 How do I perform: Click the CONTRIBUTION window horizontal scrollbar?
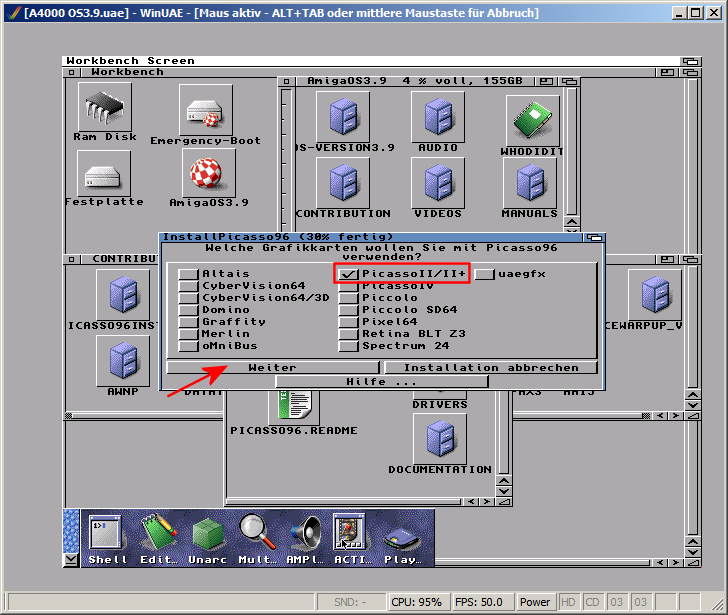pyautogui.click(x=357, y=416)
